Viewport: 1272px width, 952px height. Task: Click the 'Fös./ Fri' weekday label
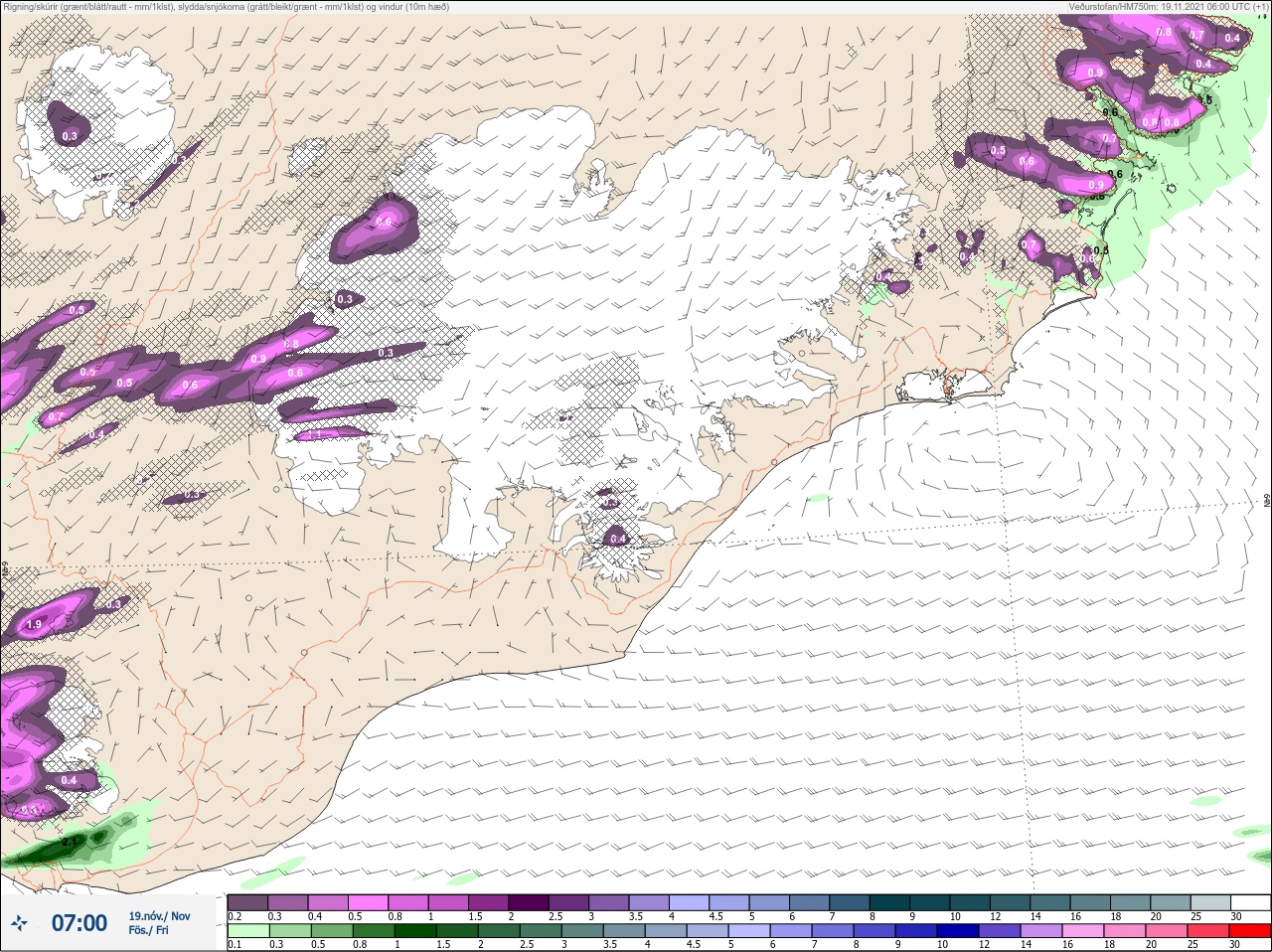pyautogui.click(x=148, y=930)
